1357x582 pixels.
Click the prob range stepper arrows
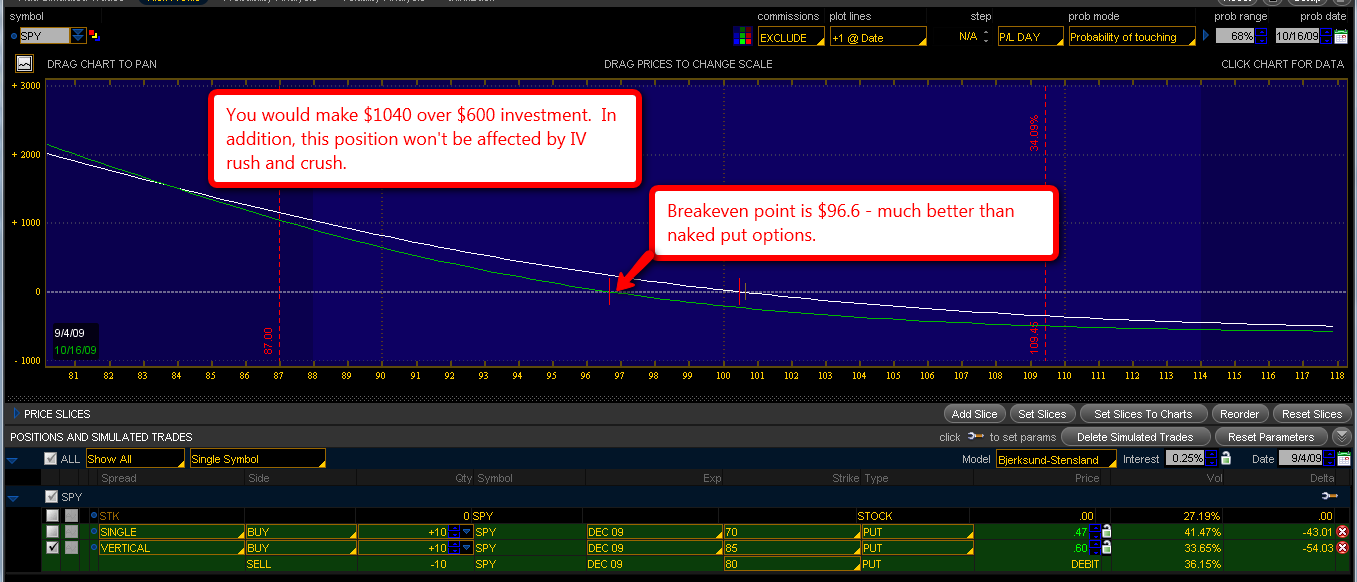pos(1262,37)
